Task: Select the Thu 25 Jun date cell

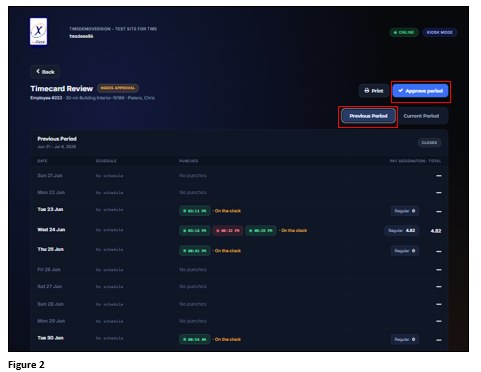Action: (x=51, y=249)
